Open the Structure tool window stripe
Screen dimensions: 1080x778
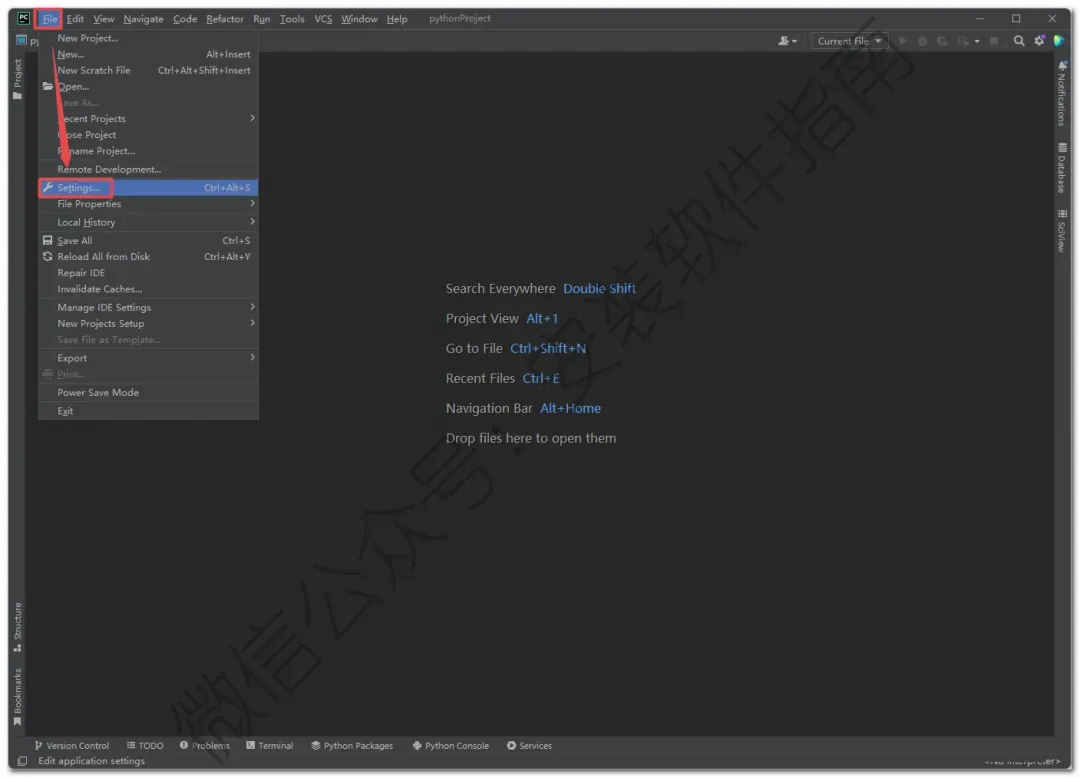click(17, 627)
